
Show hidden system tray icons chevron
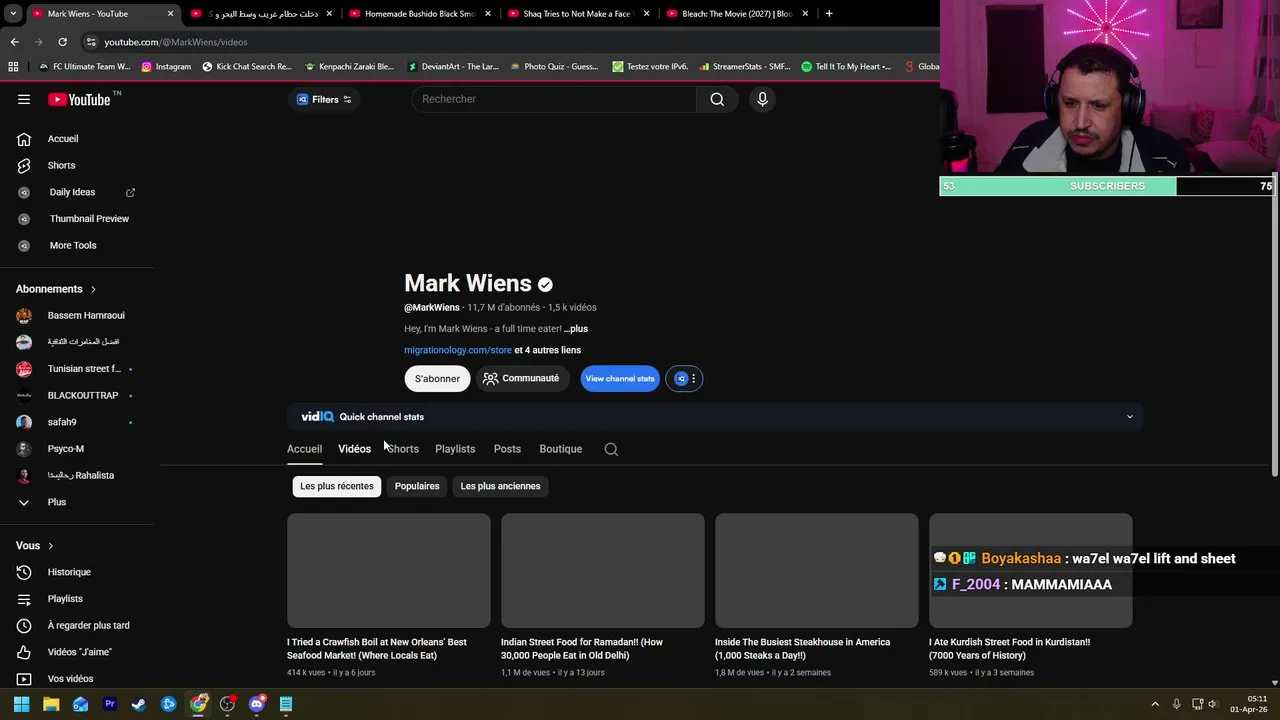coord(1155,704)
